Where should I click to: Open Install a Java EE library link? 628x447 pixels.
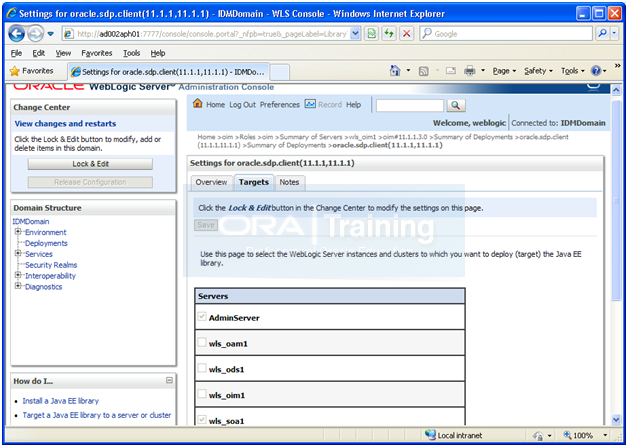pyautogui.click(x=60, y=401)
